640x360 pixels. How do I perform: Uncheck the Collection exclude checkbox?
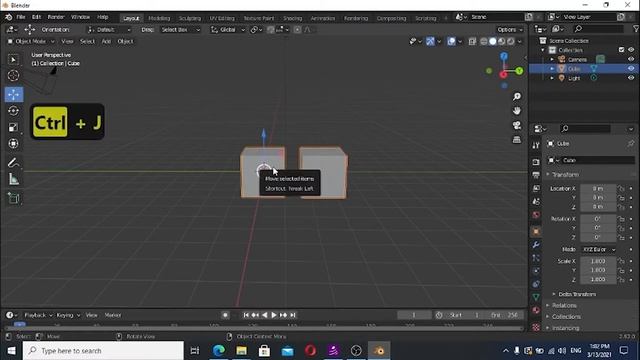click(621, 50)
